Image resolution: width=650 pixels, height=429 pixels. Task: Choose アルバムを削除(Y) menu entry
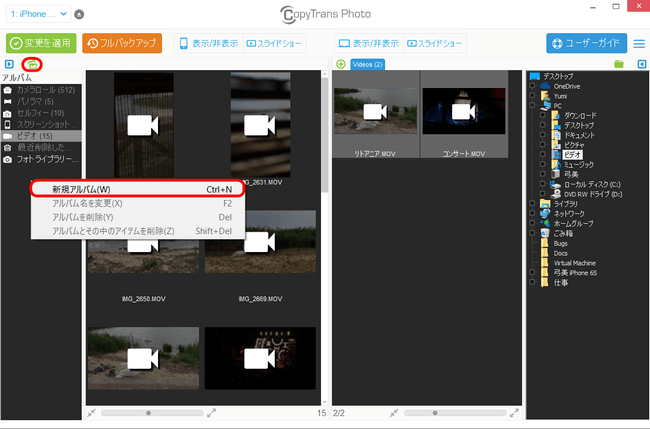tap(138, 217)
